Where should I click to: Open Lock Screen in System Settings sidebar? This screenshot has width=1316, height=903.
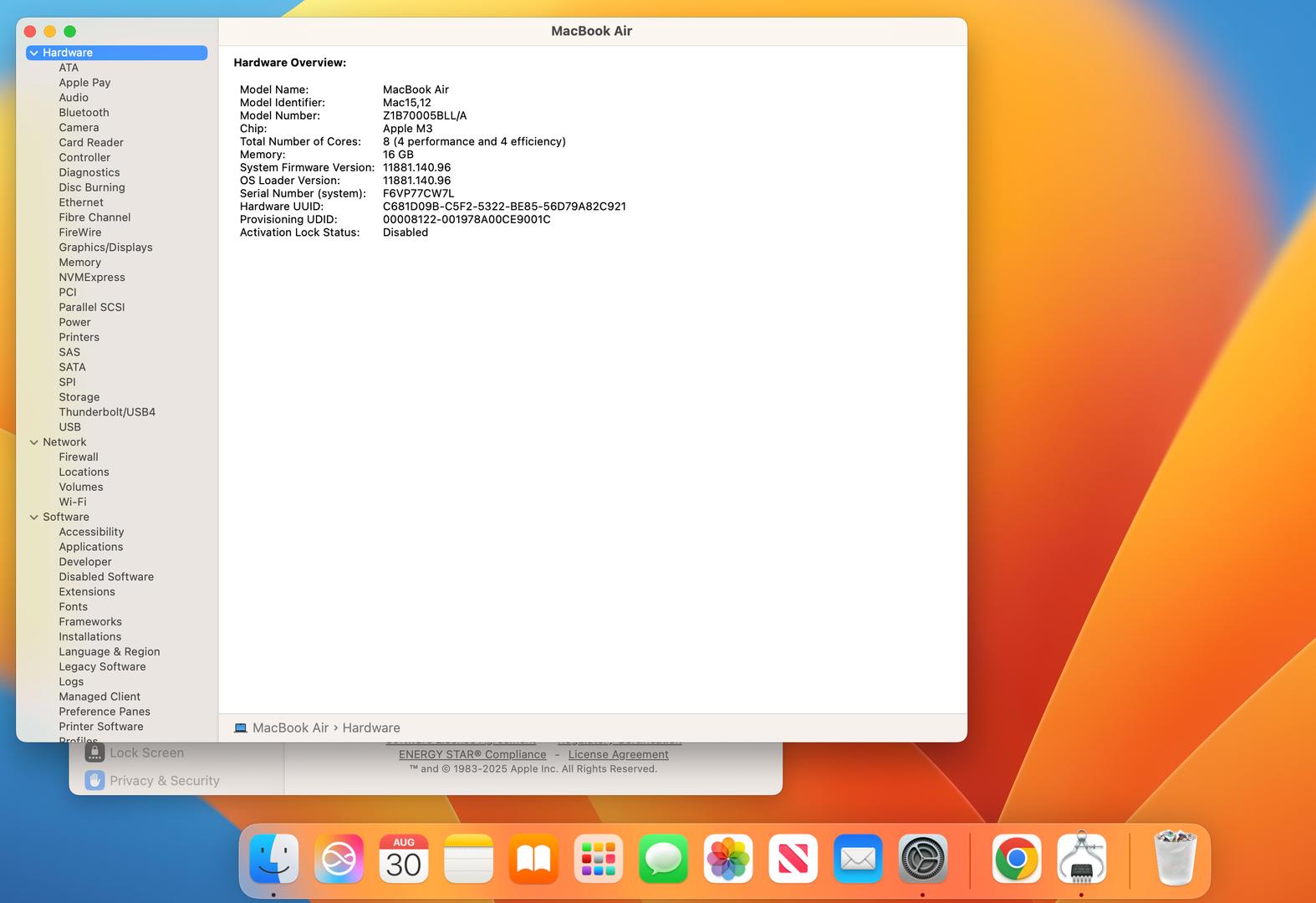(x=146, y=752)
